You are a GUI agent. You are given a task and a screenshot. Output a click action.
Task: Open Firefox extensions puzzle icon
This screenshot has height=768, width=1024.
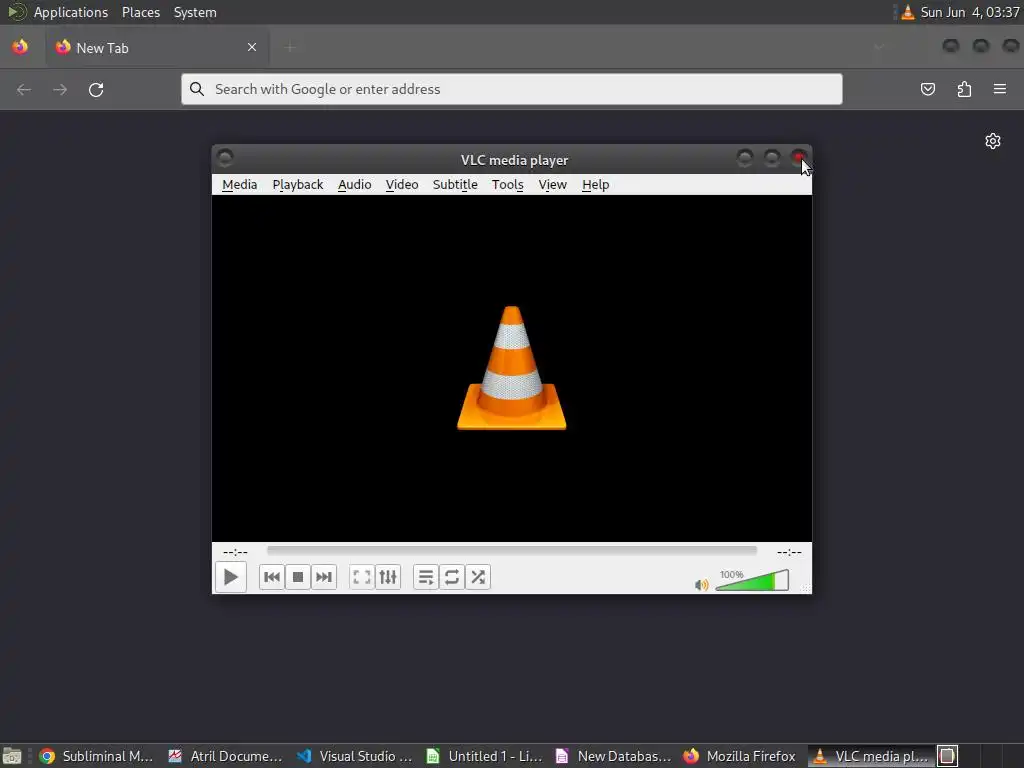click(964, 89)
